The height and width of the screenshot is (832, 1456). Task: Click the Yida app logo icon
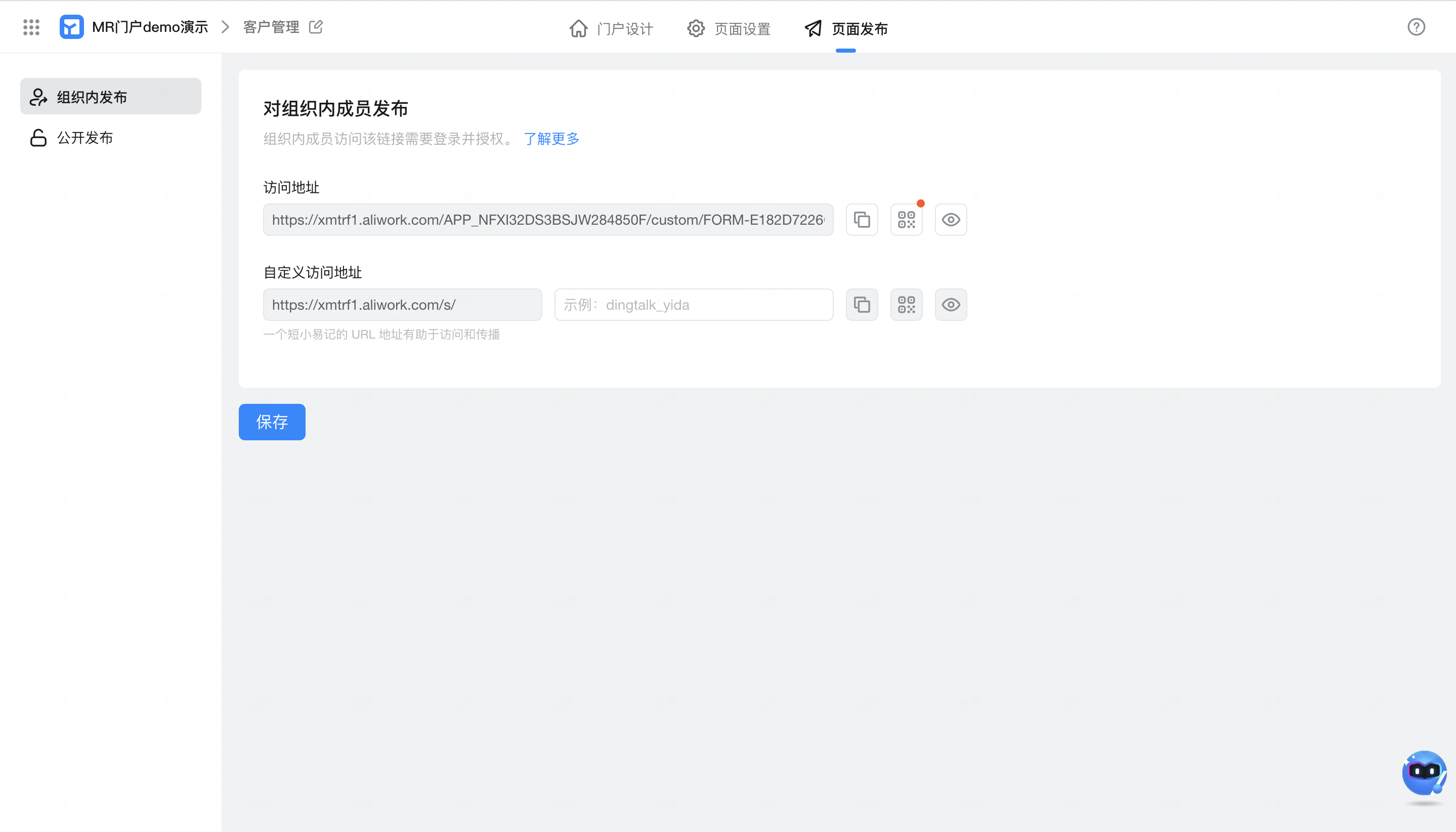(71, 27)
